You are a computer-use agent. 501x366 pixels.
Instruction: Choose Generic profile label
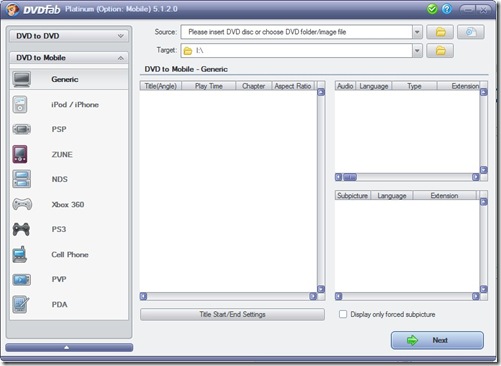point(65,79)
